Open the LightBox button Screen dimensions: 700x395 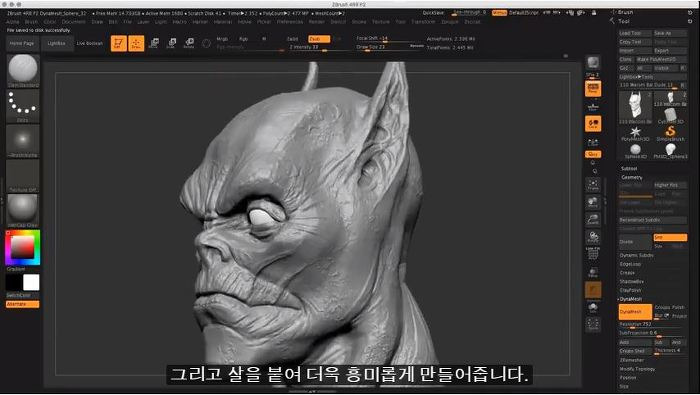(57, 43)
